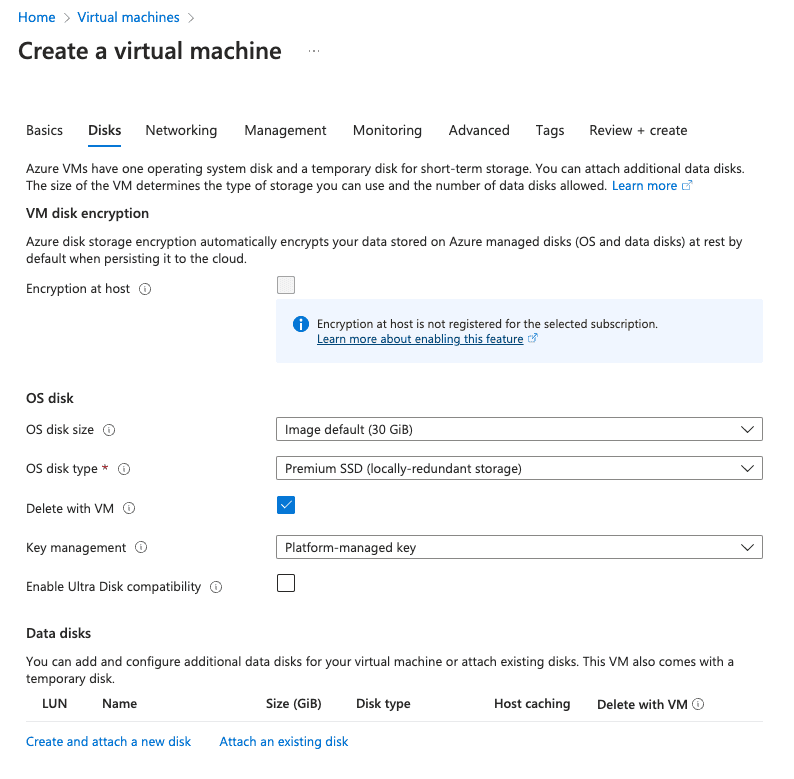This screenshot has height=779, width=794.
Task: Click info icon for Enable Ultra Disk compatibility
Action: (x=216, y=587)
